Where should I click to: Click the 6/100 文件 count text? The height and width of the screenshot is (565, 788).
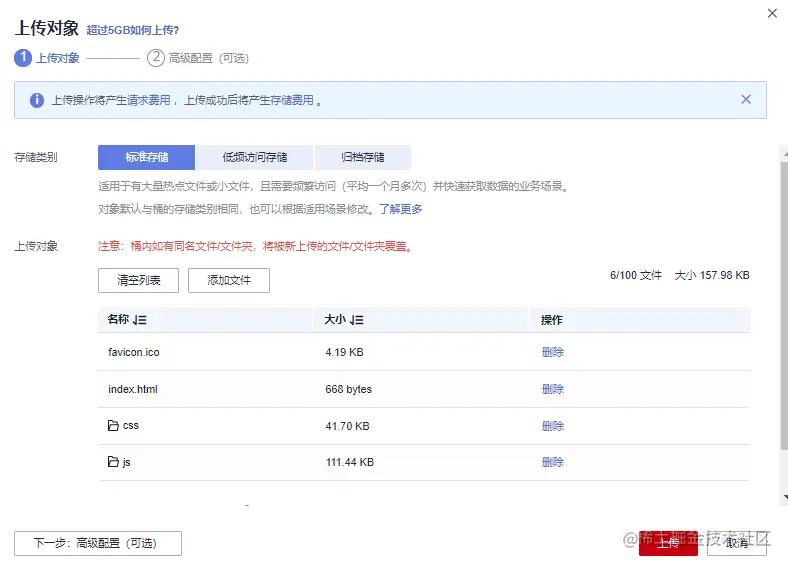click(x=636, y=275)
